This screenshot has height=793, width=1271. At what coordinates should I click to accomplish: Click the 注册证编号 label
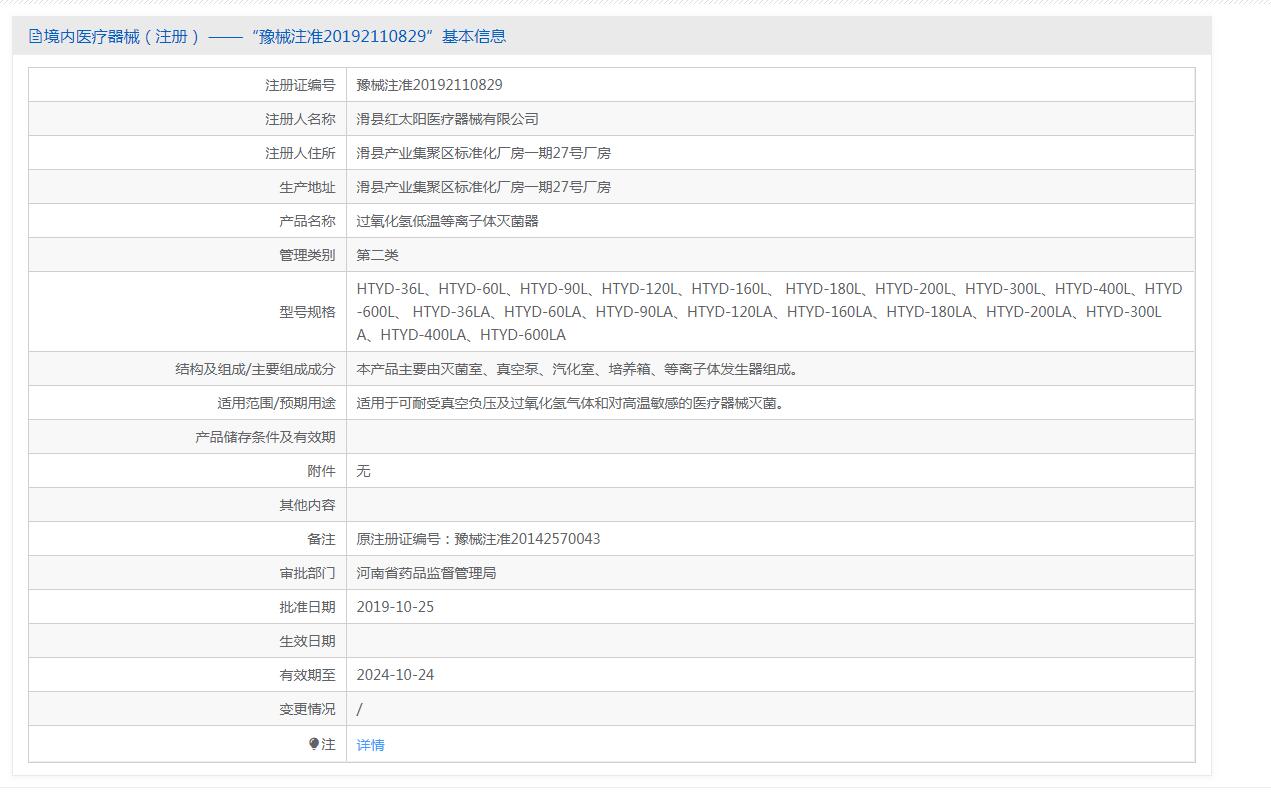(300, 85)
